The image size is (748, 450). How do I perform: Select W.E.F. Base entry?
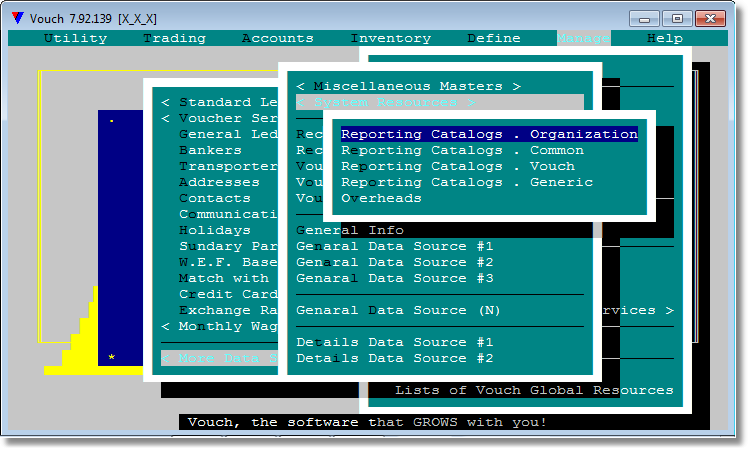228,262
